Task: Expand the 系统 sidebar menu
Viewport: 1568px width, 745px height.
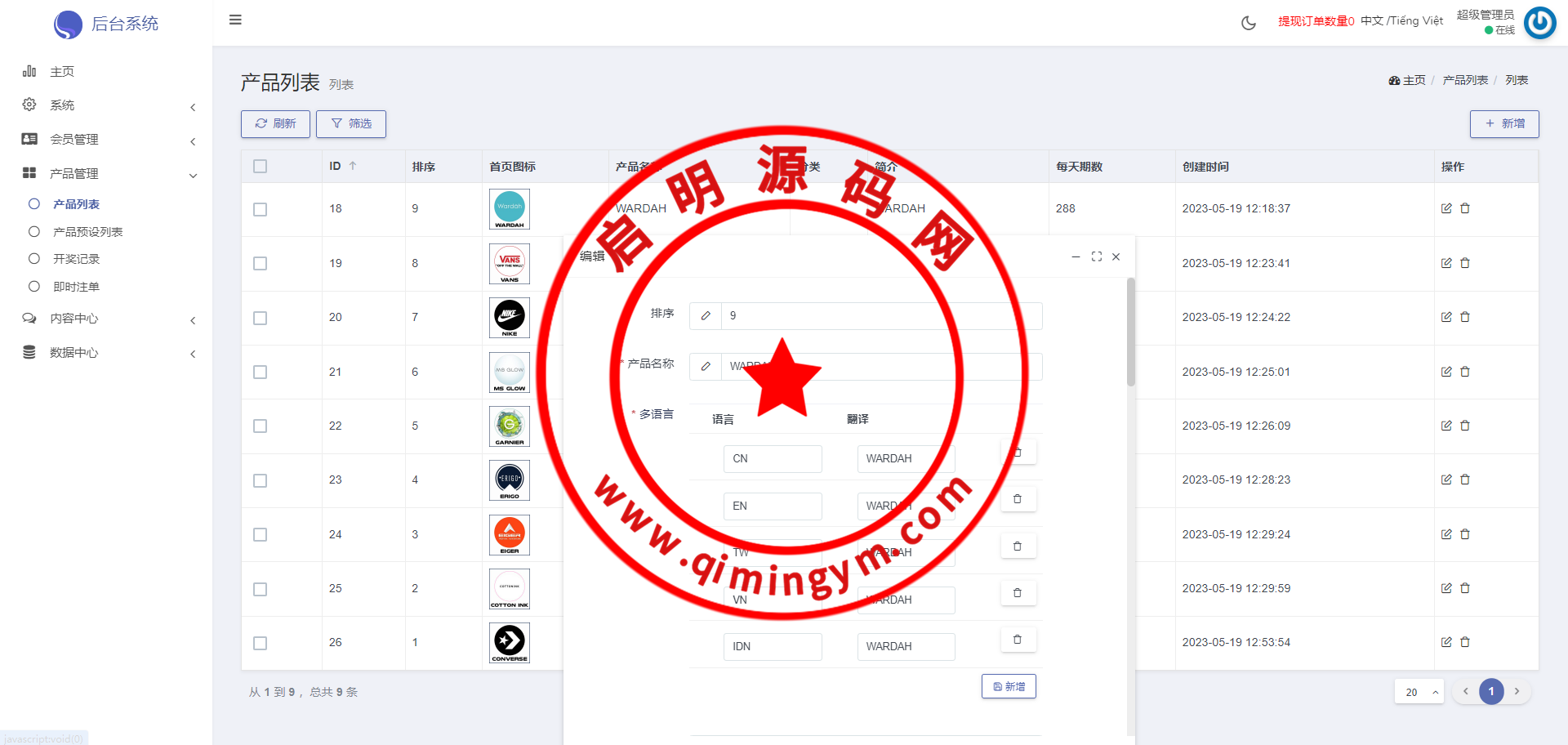Action: point(109,105)
